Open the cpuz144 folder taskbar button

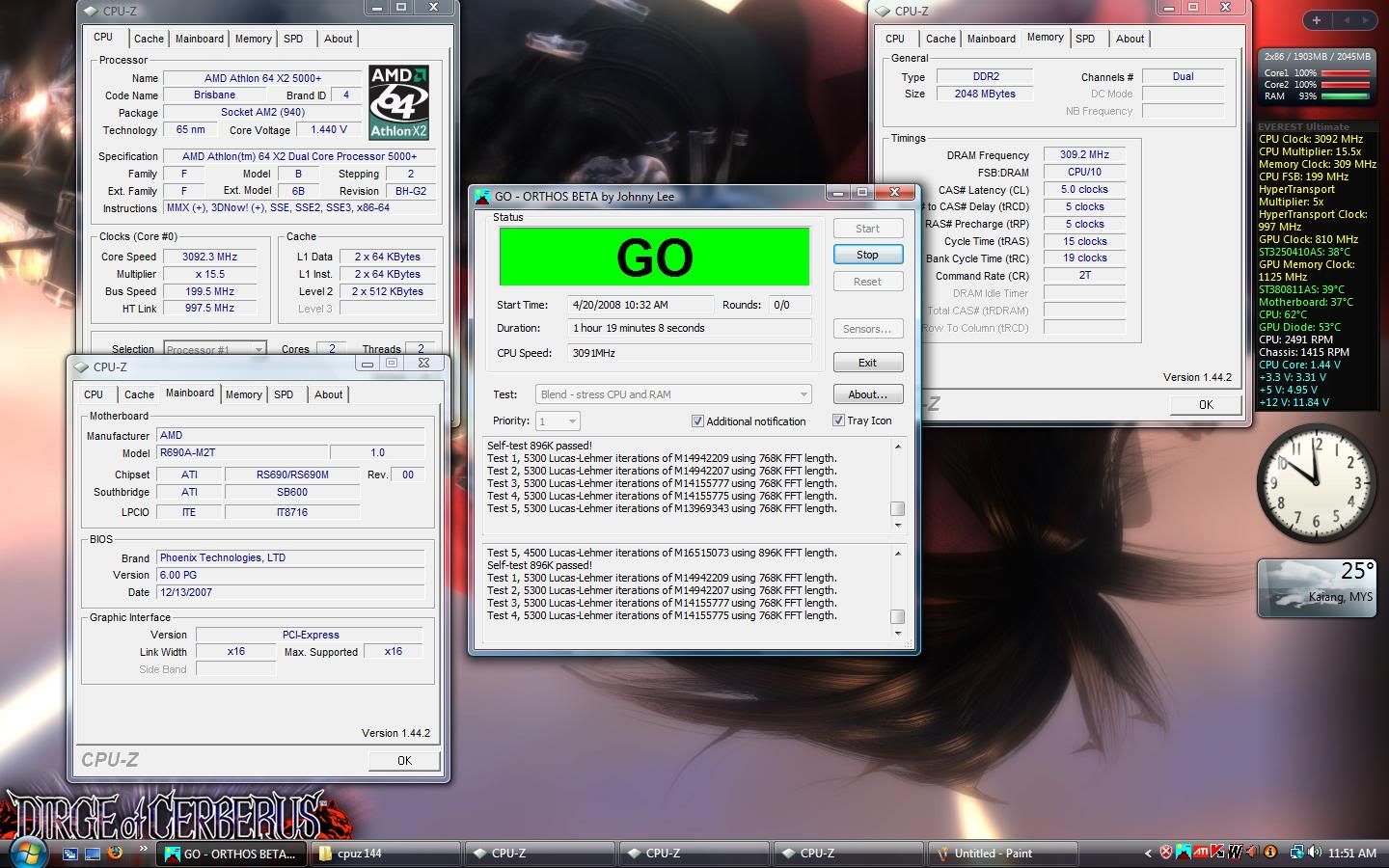(x=386, y=854)
